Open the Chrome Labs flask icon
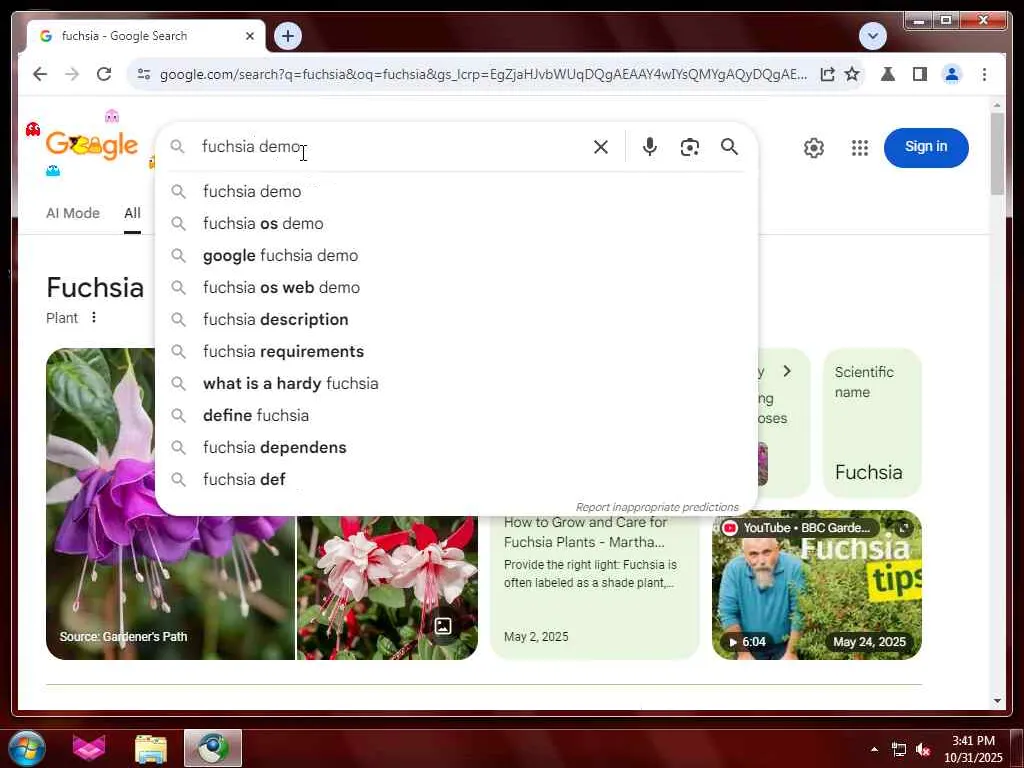The image size is (1024, 768). pos(888,74)
